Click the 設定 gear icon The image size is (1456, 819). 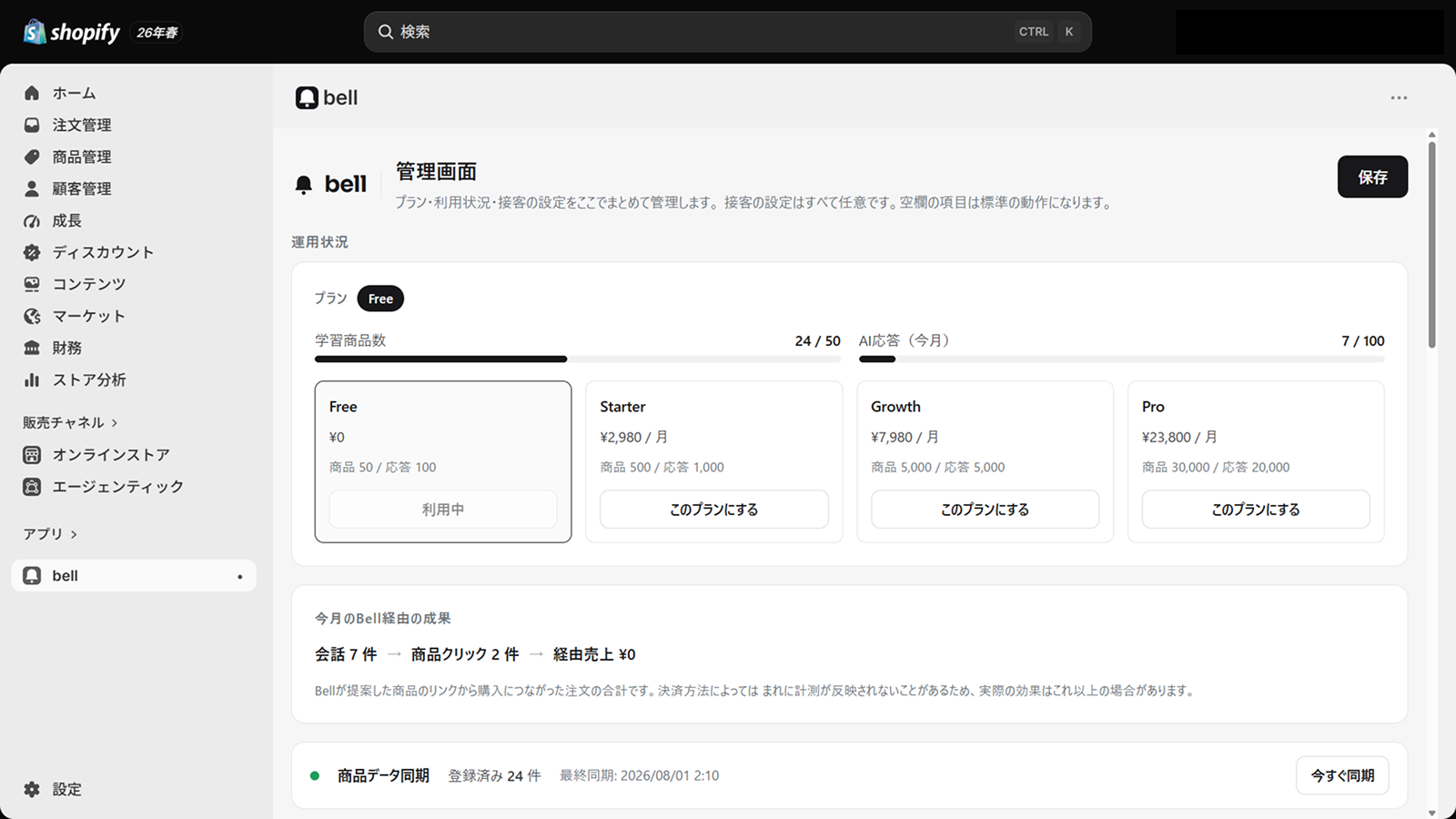[x=32, y=789]
